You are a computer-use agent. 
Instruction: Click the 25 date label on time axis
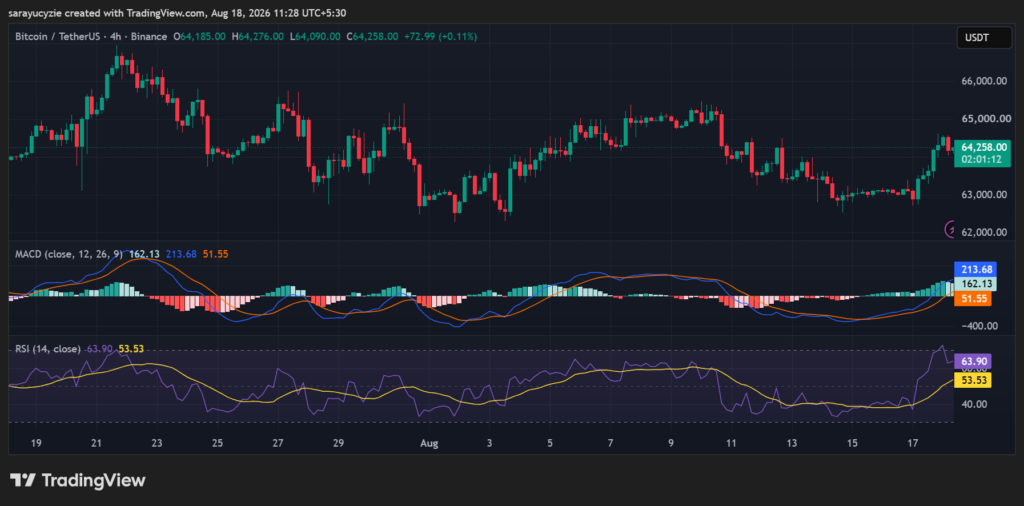(x=217, y=443)
